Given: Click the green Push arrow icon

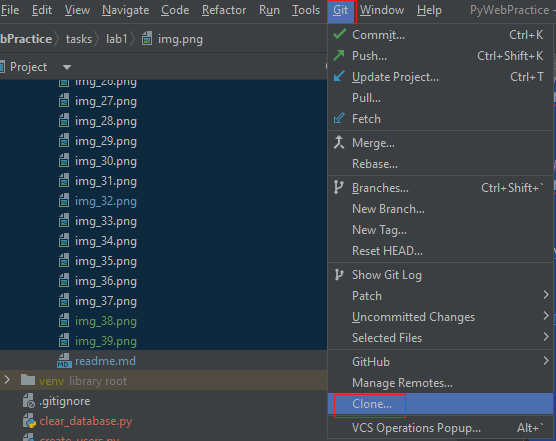Looking at the screenshot, I should (339, 55).
